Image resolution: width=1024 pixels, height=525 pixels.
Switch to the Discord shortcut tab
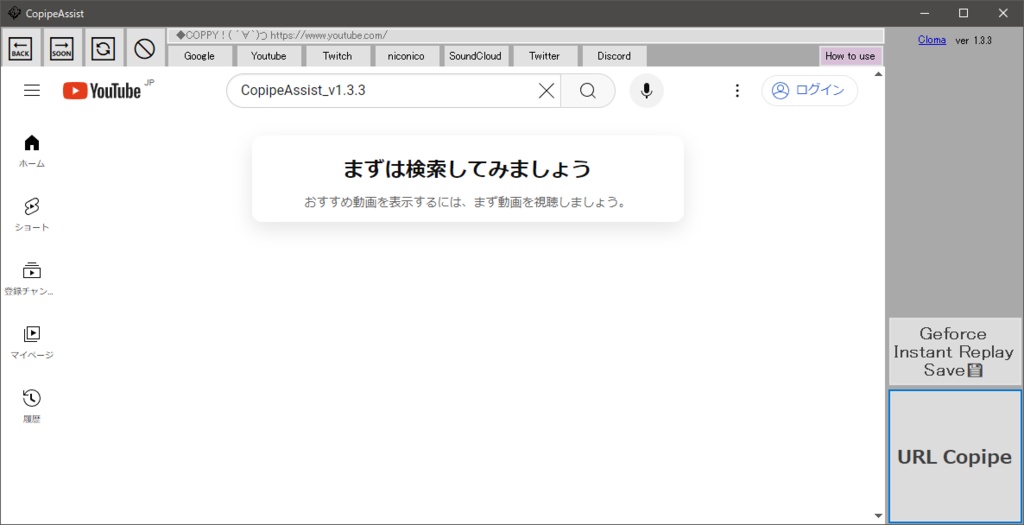click(614, 56)
